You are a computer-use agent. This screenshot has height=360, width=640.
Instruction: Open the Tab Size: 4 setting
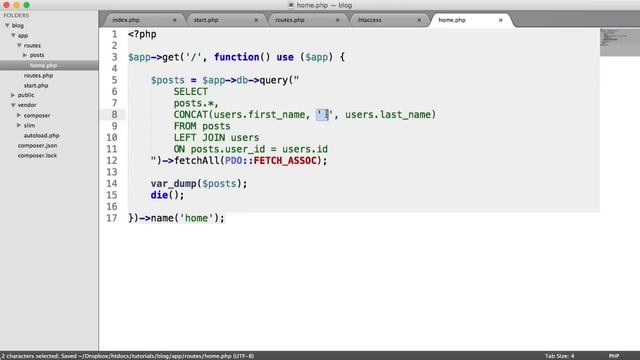559,356
